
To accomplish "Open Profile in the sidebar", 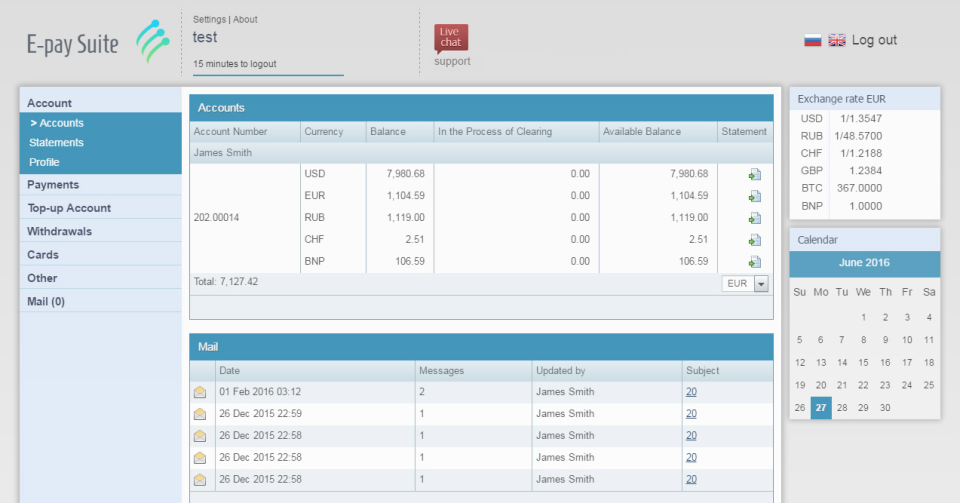I will pyautogui.click(x=44, y=162).
